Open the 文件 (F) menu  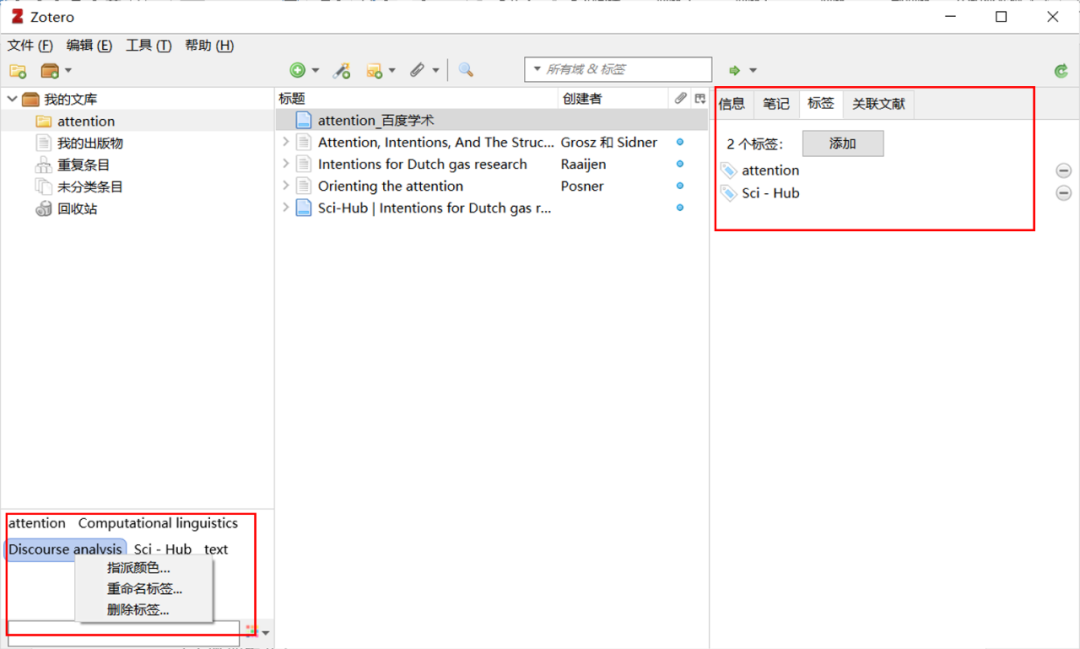point(30,45)
